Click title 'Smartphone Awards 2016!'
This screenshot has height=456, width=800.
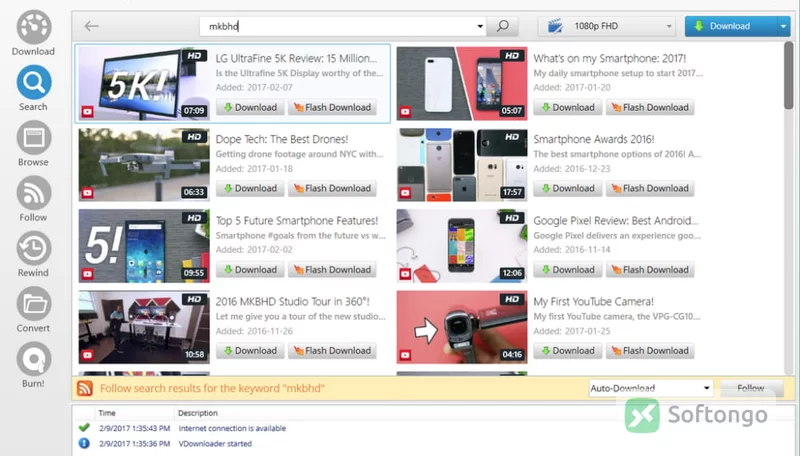tap(594, 139)
